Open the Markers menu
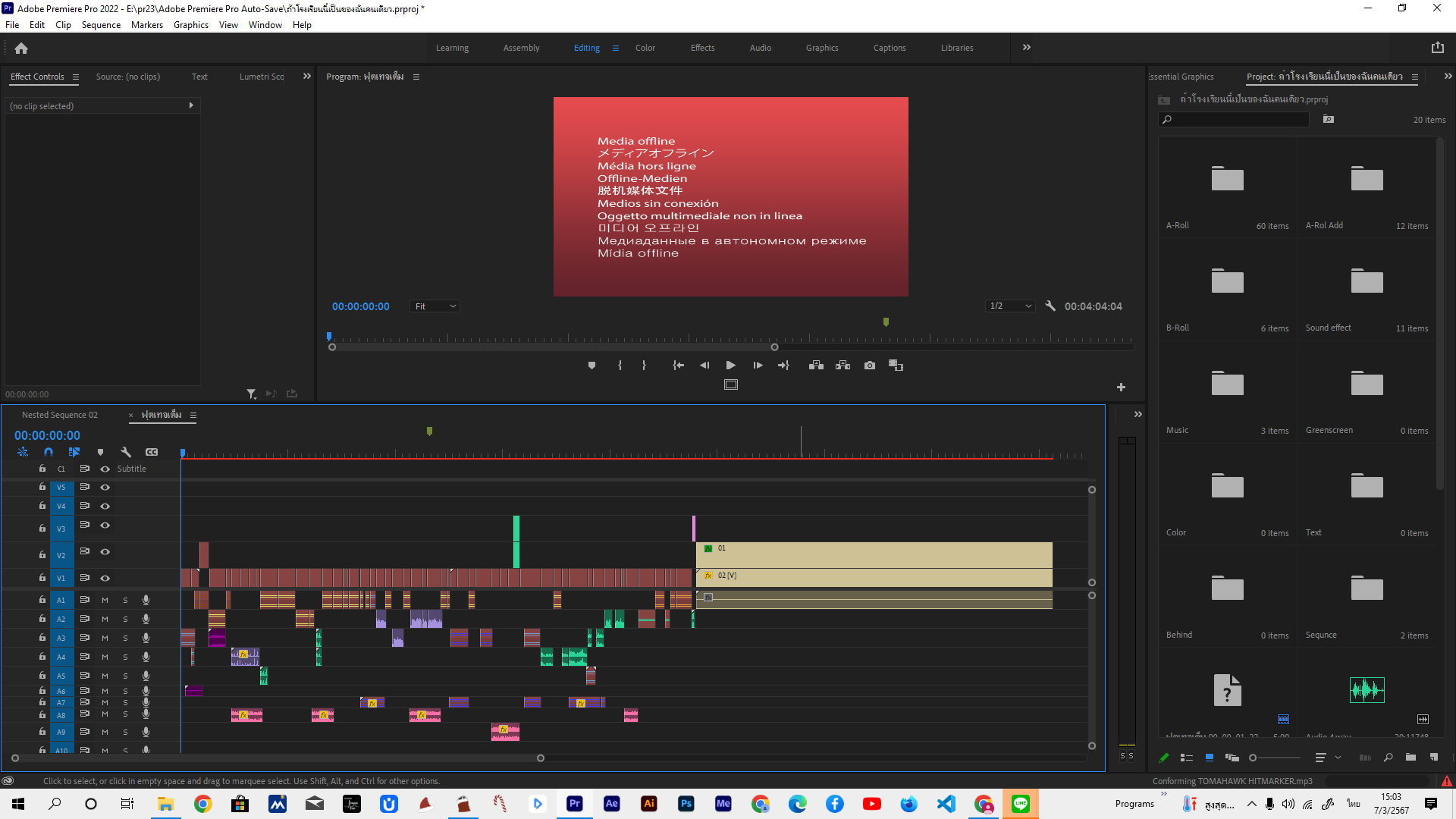 (x=147, y=25)
